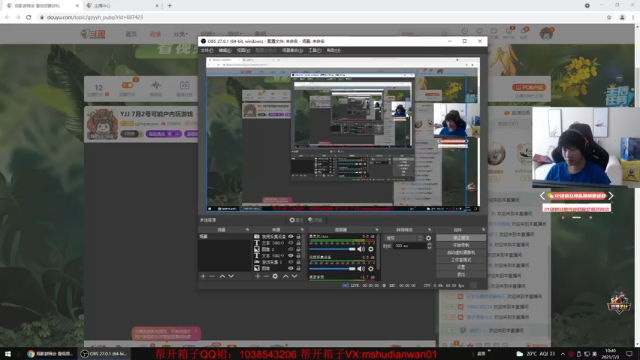Switch to OBS 27.0.1 taskbar item
The height and width of the screenshot is (360, 640).
(104, 353)
